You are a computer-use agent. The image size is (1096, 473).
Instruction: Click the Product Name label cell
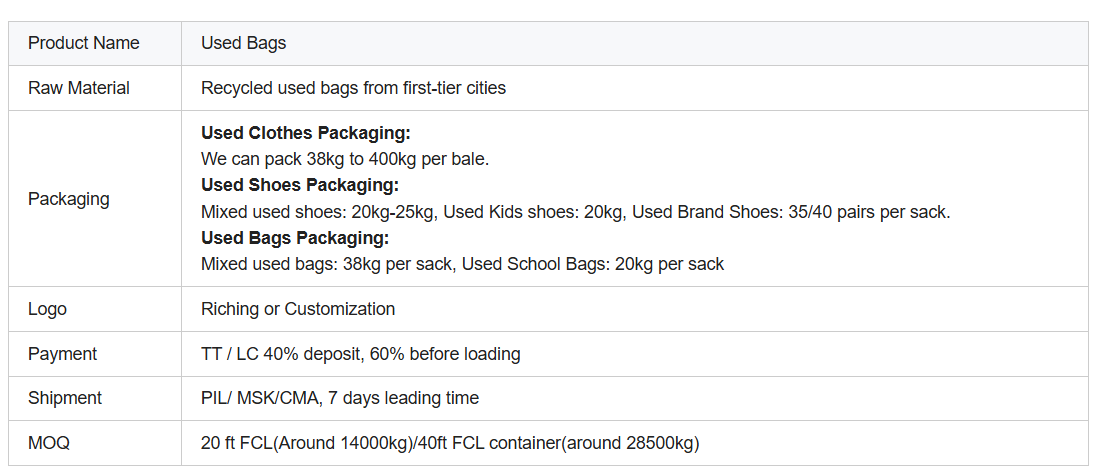95,43
